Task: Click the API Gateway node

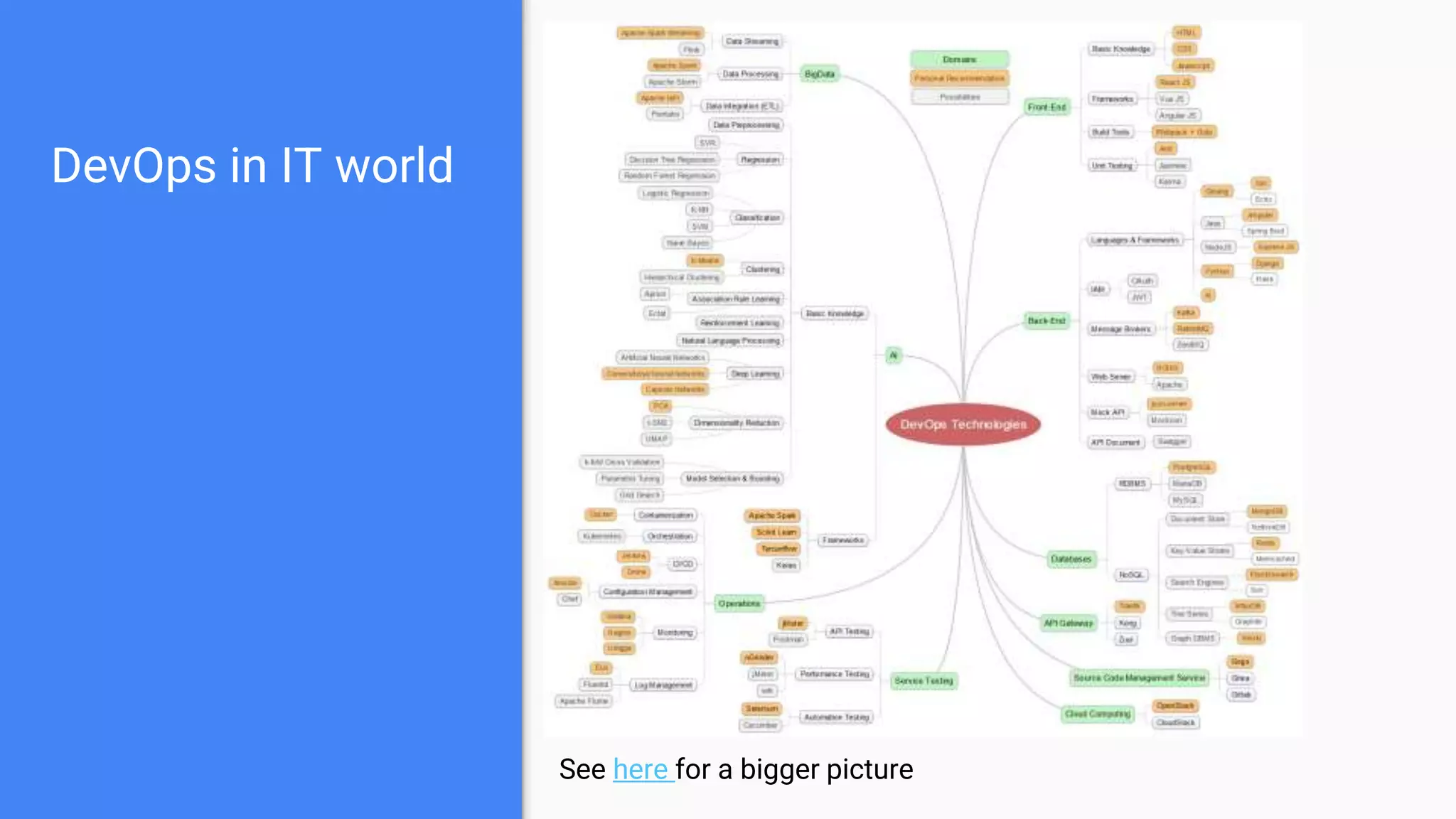Action: click(x=1068, y=623)
